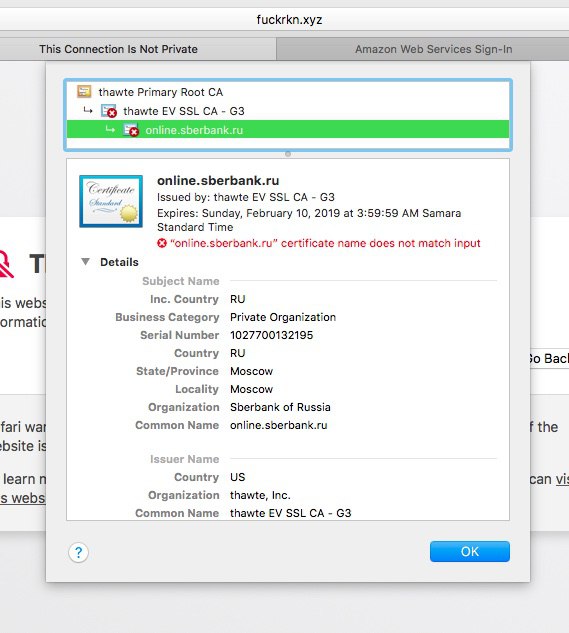
Task: Click Business Category value Private Organization
Action: (x=283, y=317)
